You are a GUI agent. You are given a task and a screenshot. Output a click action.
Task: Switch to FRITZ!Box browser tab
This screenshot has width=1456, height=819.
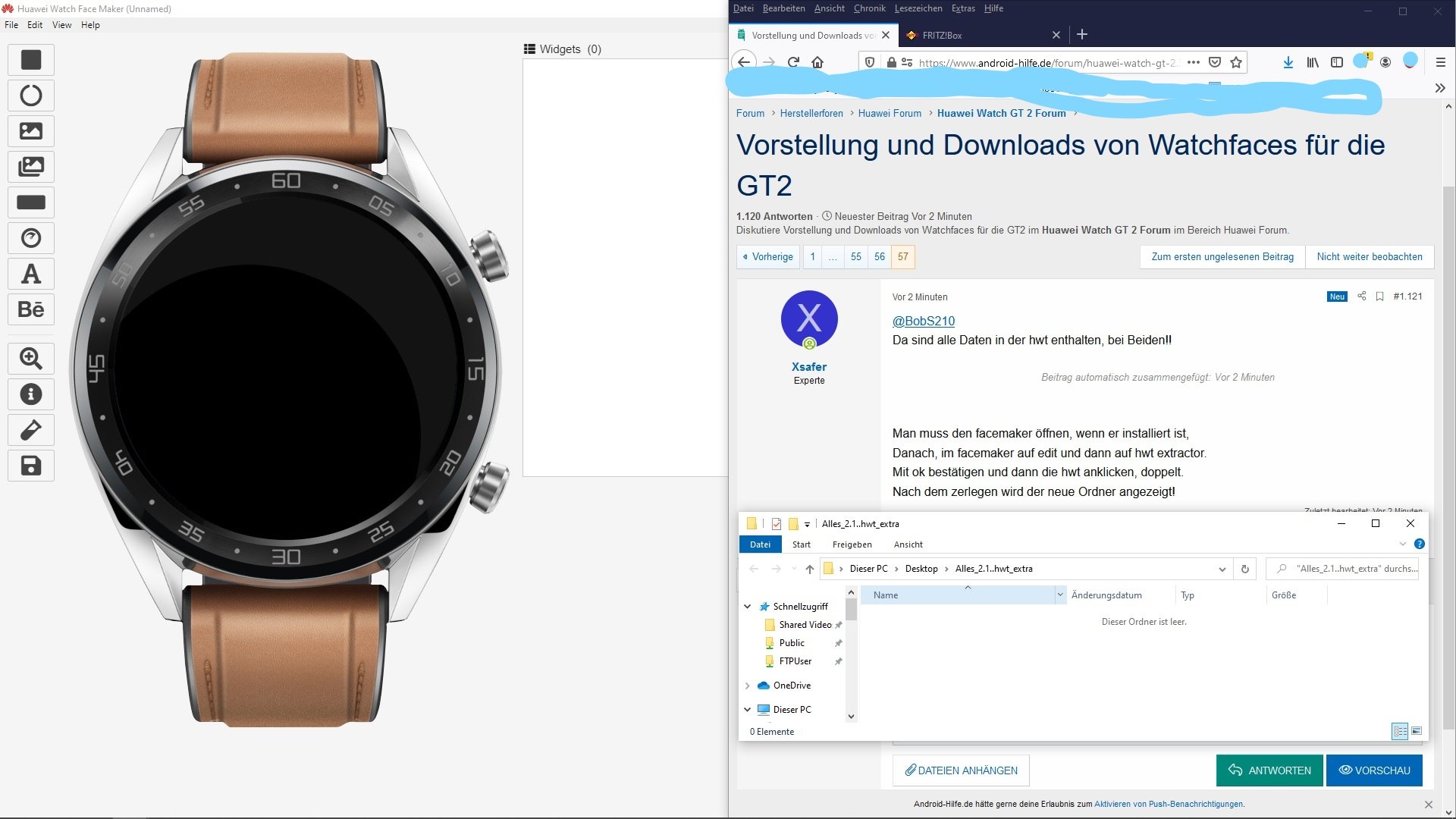click(x=984, y=35)
